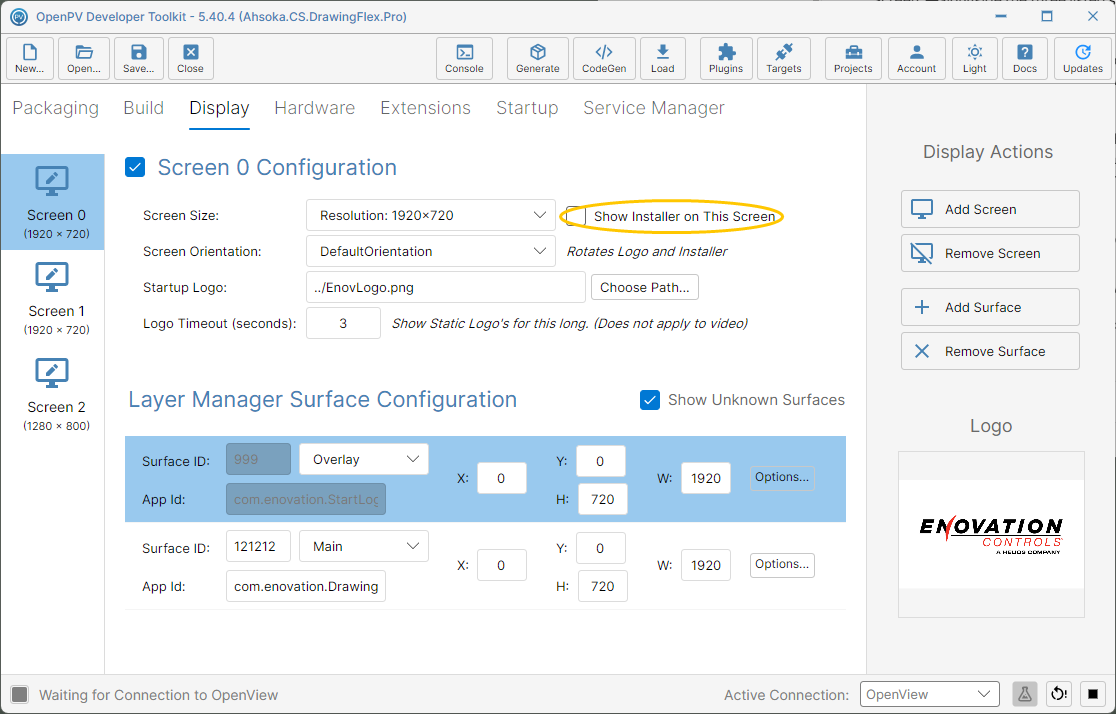Toggle the Screen 0 Configuration checkbox
The height and width of the screenshot is (714, 1116).
[x=135, y=167]
